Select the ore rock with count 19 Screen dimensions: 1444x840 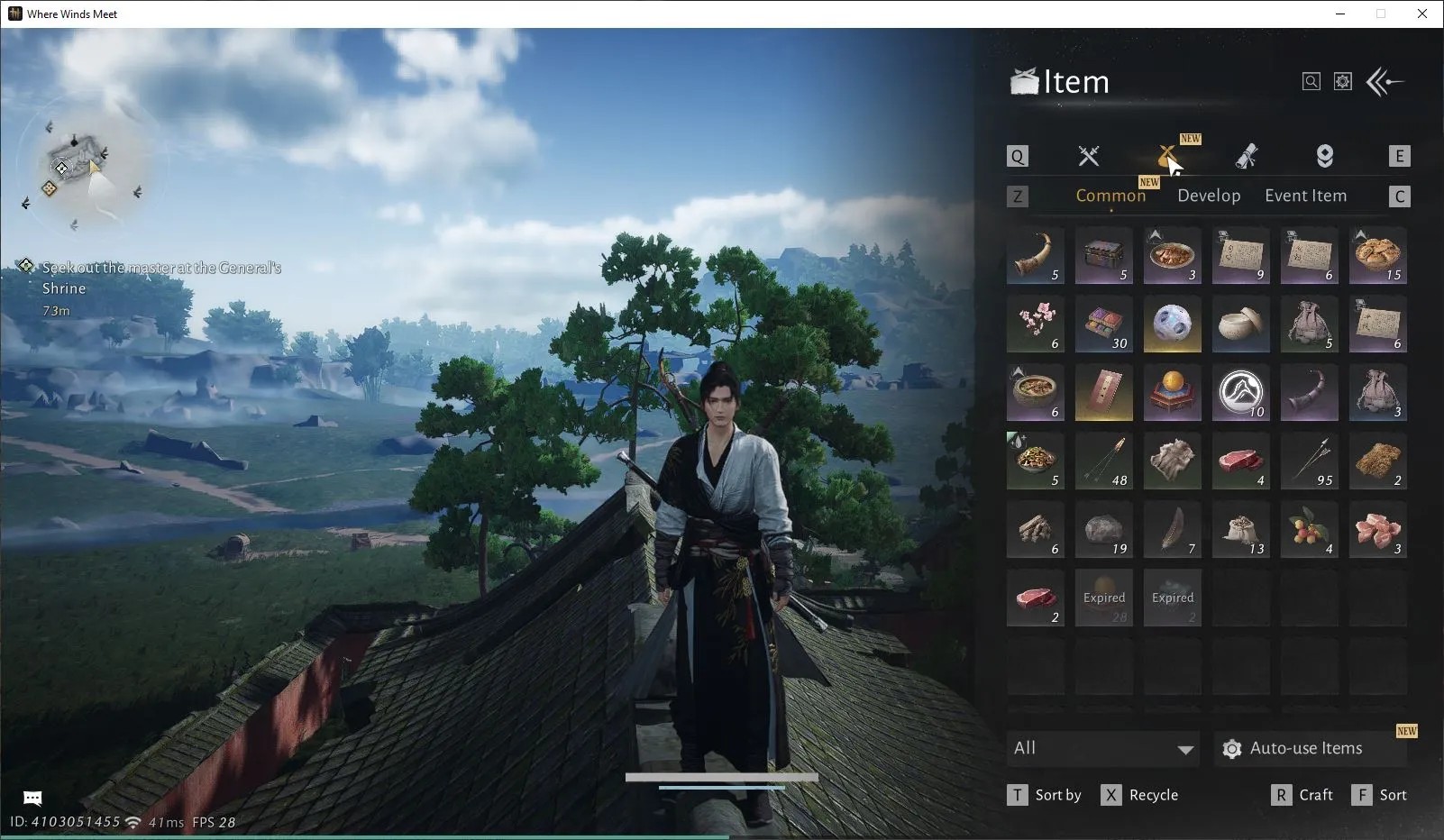click(1104, 529)
